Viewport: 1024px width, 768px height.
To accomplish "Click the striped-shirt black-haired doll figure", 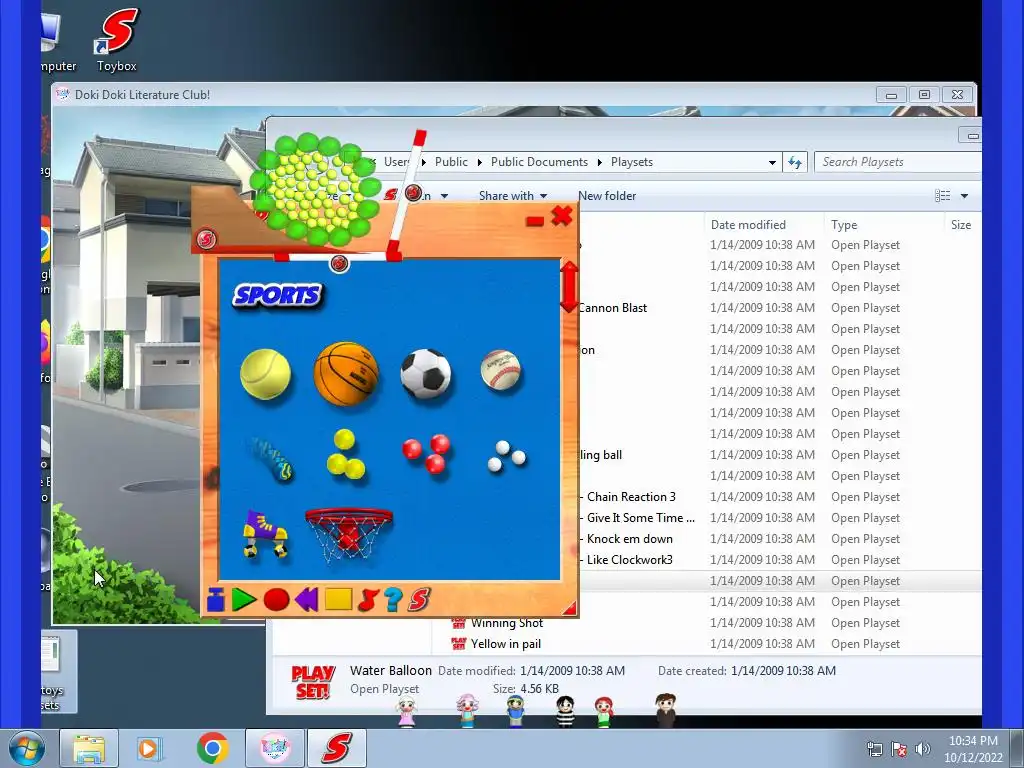I will [566, 711].
